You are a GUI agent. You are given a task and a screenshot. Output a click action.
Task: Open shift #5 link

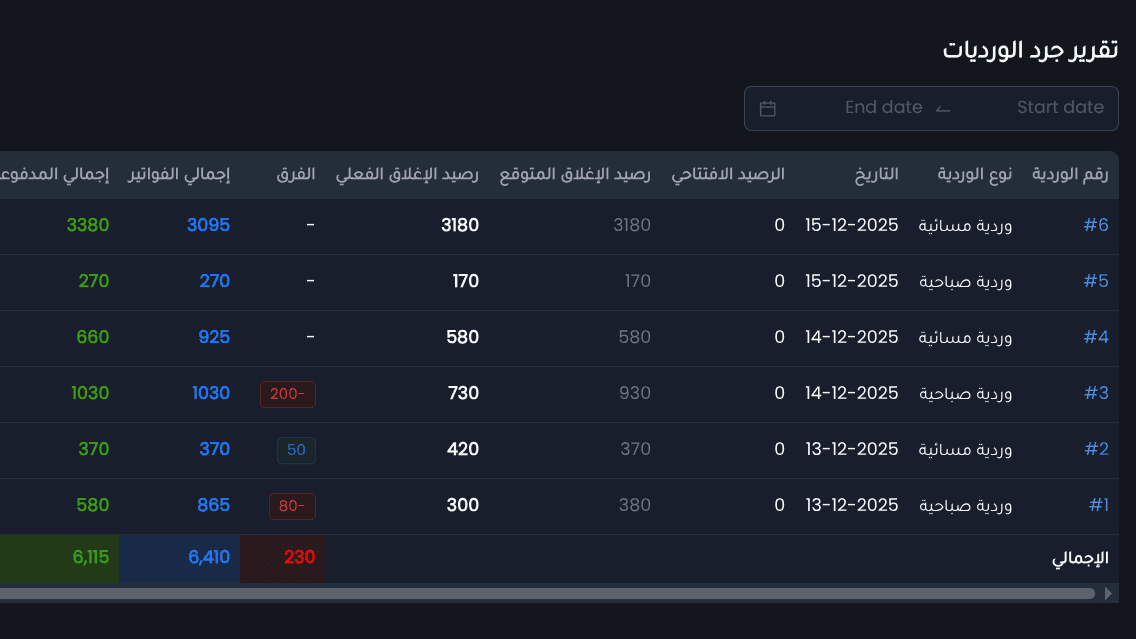[x=1095, y=281]
